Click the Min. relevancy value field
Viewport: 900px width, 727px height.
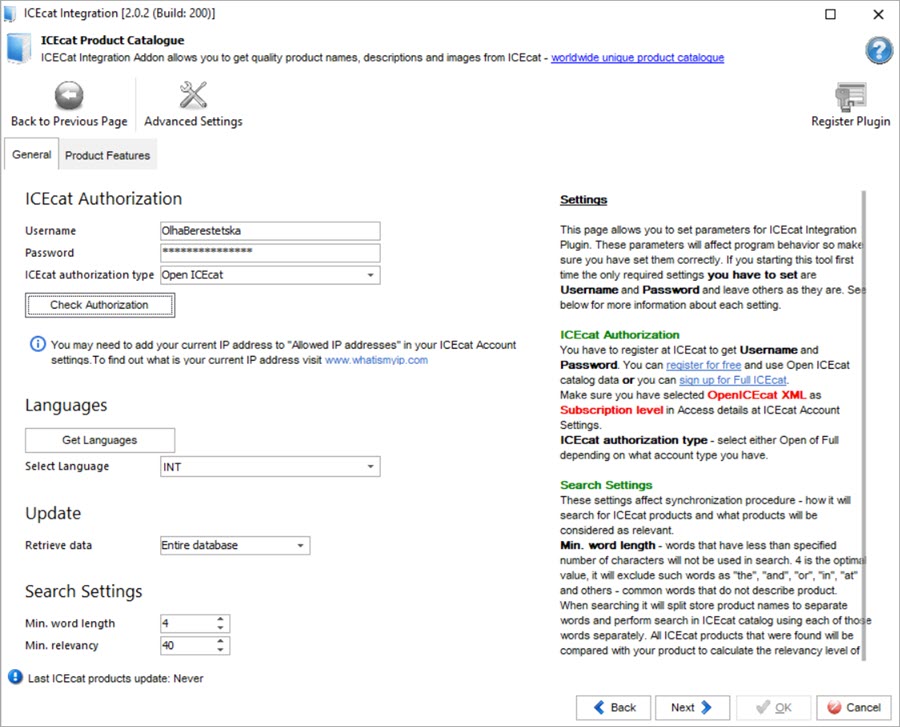pos(188,646)
